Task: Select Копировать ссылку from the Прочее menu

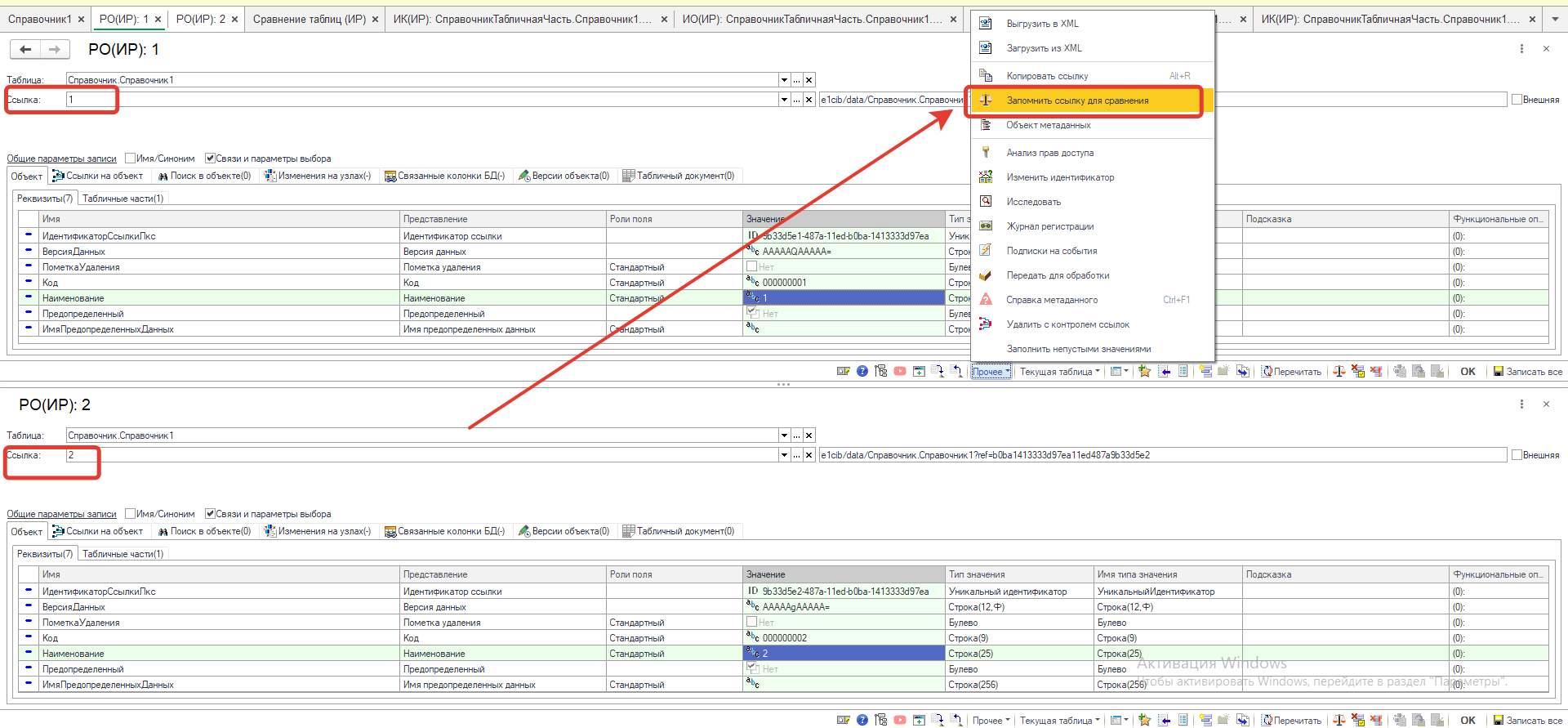Action: (x=1093, y=76)
